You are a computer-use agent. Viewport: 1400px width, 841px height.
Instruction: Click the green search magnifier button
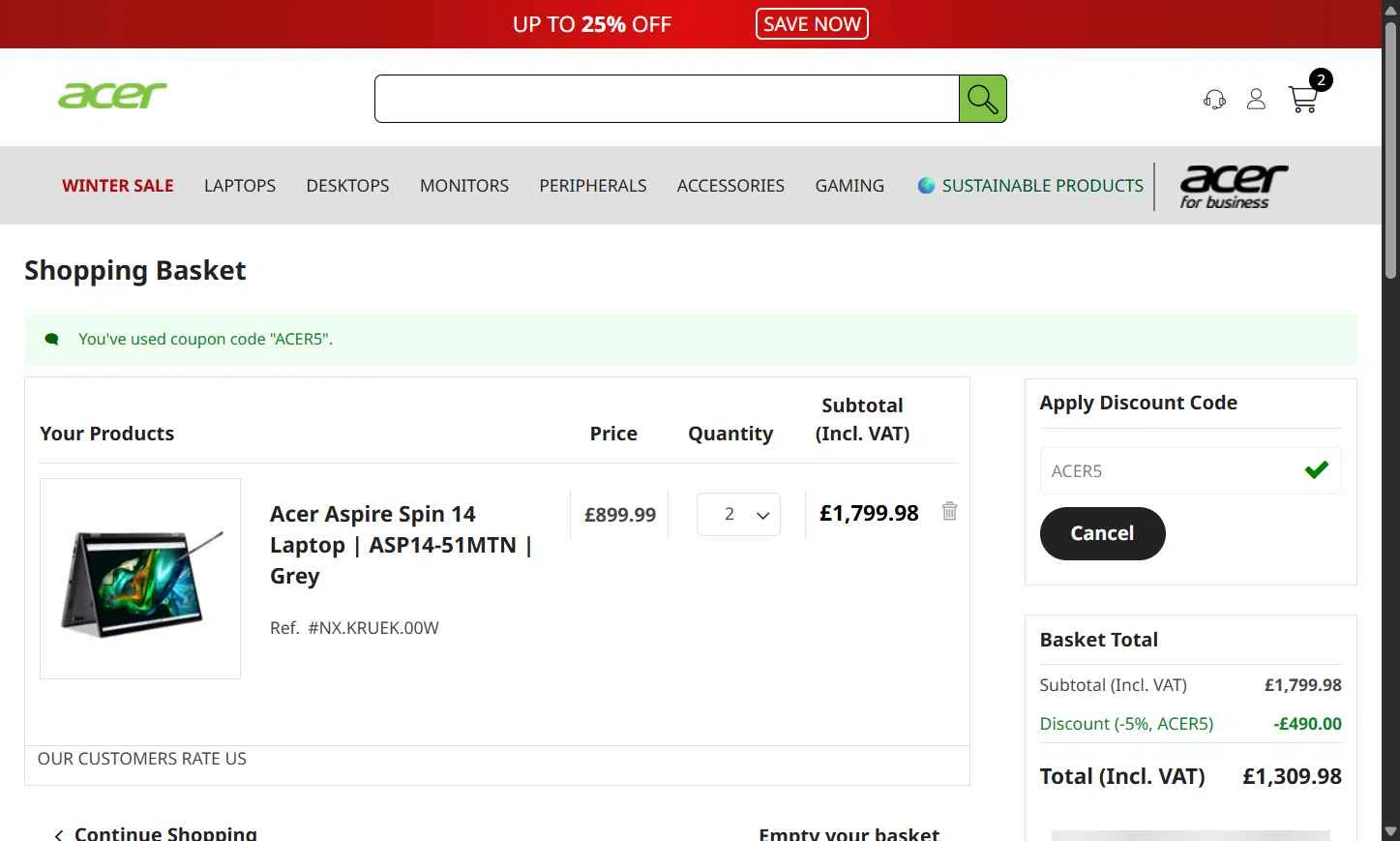982,99
